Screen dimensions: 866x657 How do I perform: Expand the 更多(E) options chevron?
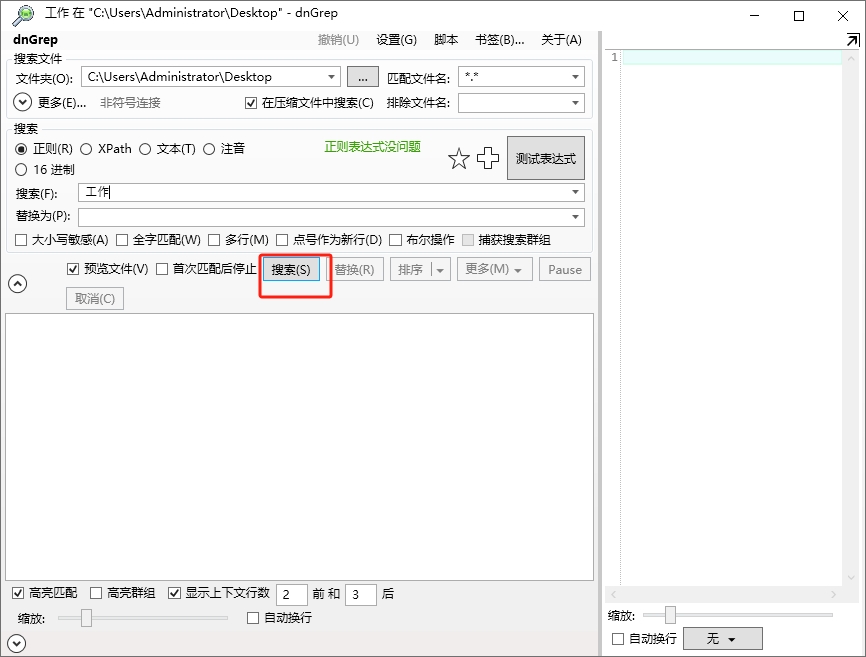pos(20,102)
